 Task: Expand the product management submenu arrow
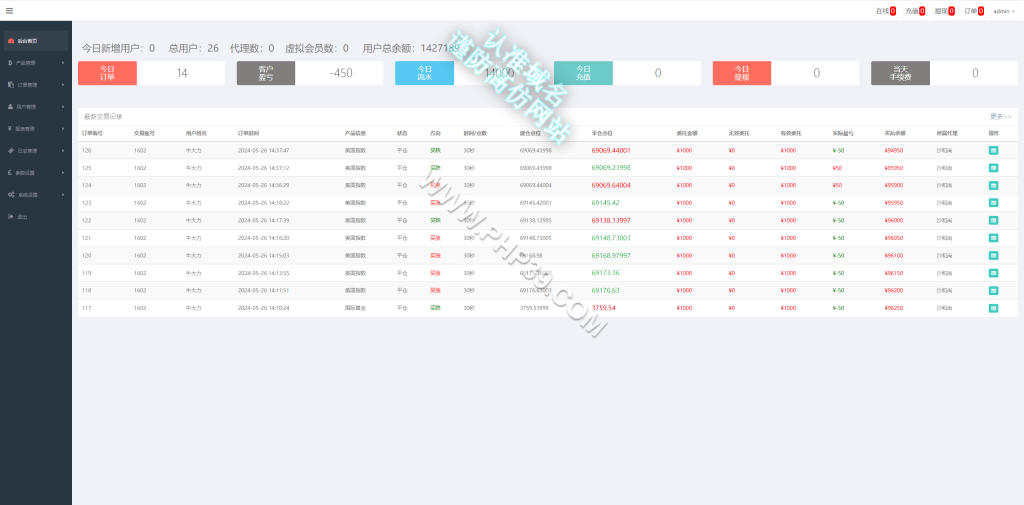coord(63,63)
